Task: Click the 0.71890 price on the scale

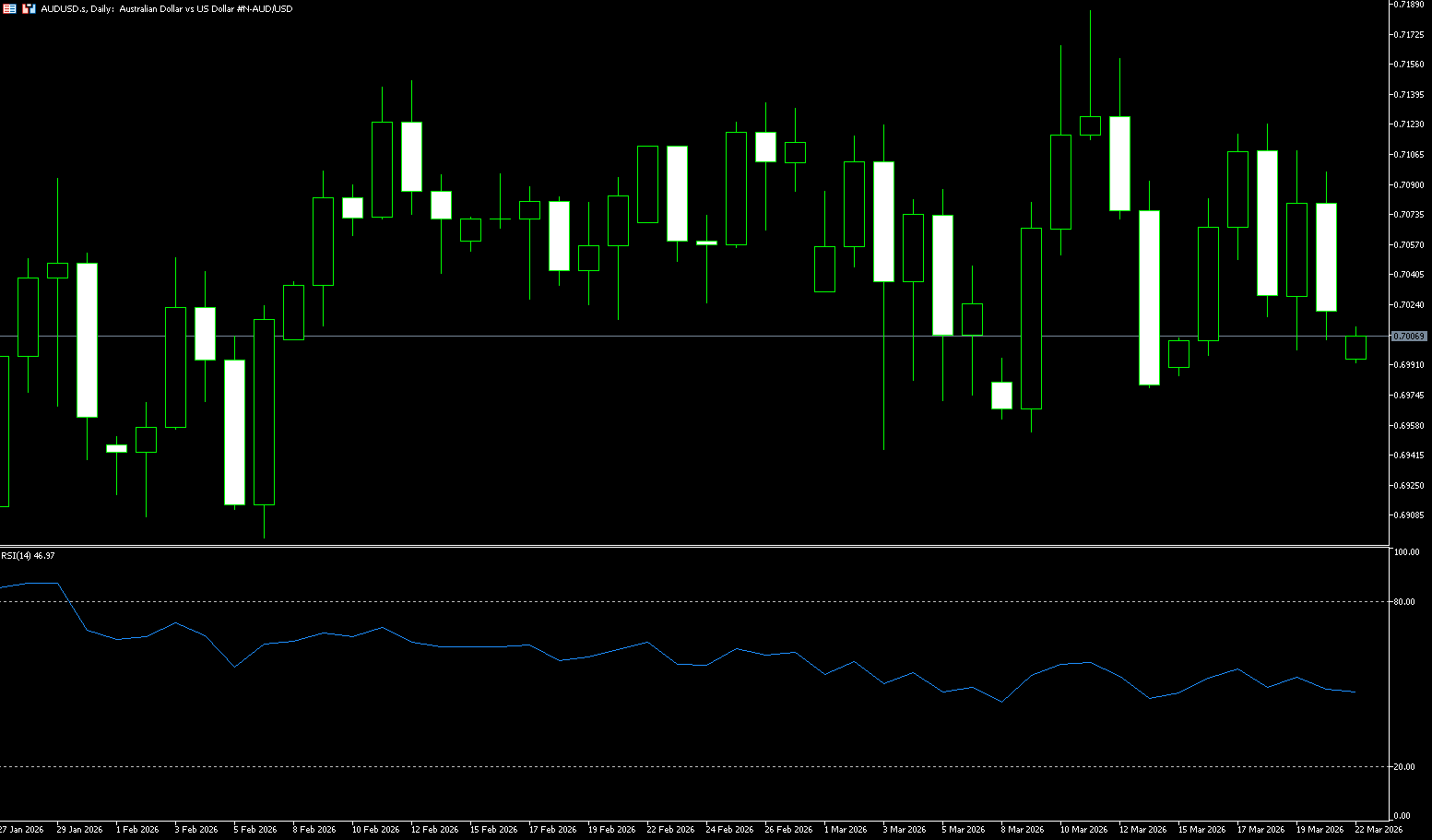Action: pyautogui.click(x=1408, y=5)
